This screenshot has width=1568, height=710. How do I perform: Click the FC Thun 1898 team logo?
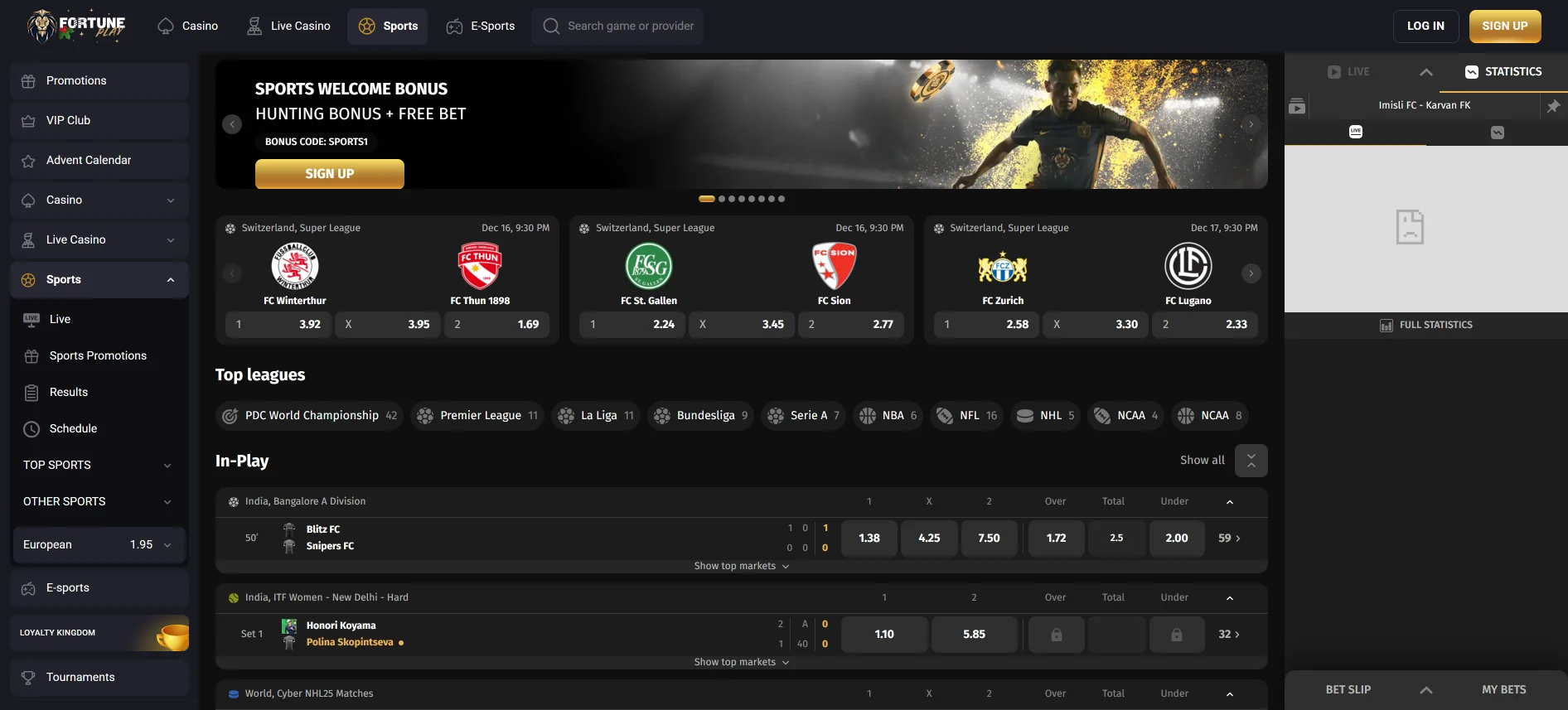tap(480, 266)
